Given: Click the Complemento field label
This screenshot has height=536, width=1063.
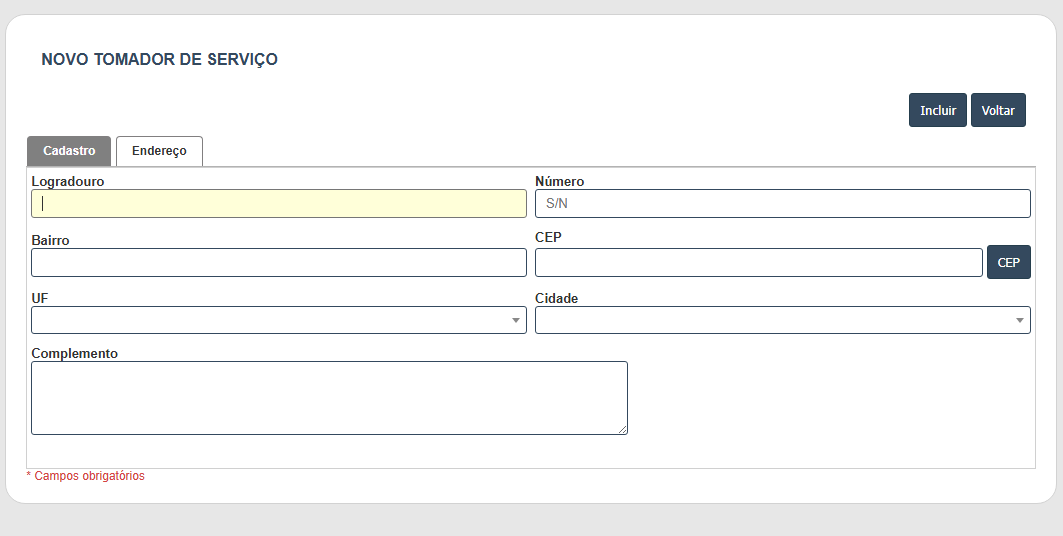Looking at the screenshot, I should (x=75, y=354).
